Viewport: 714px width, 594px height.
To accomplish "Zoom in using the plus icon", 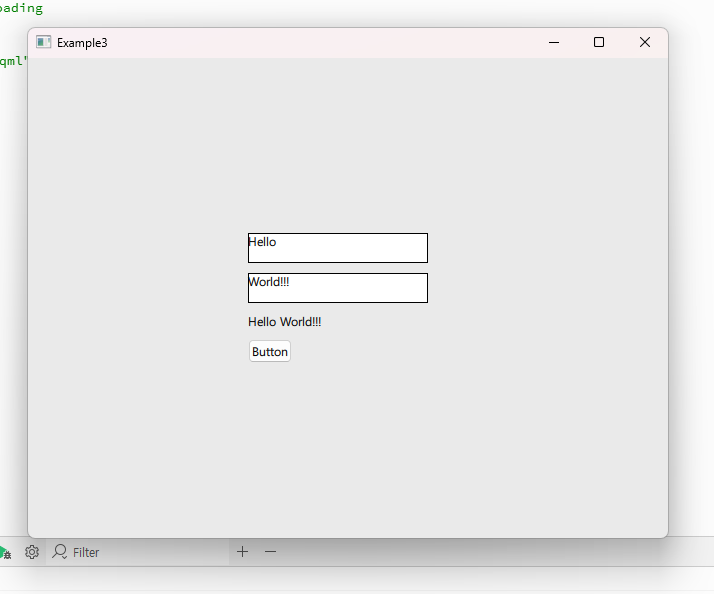I will [242, 552].
